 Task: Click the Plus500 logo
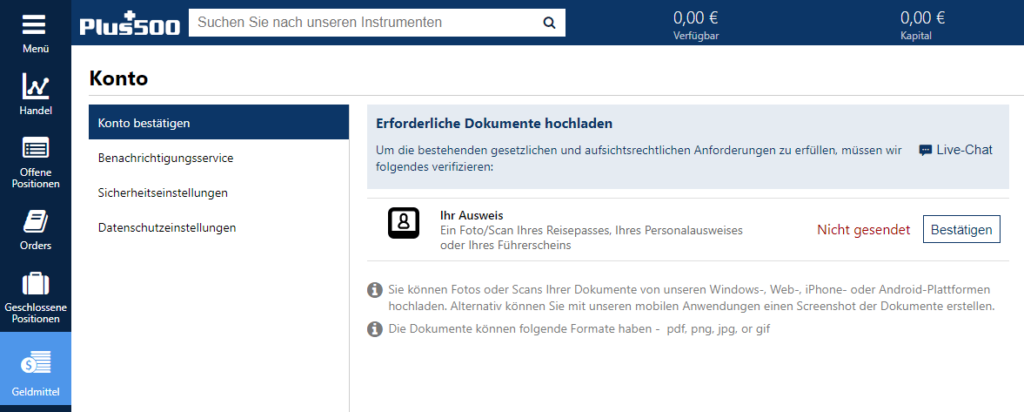pos(129,23)
